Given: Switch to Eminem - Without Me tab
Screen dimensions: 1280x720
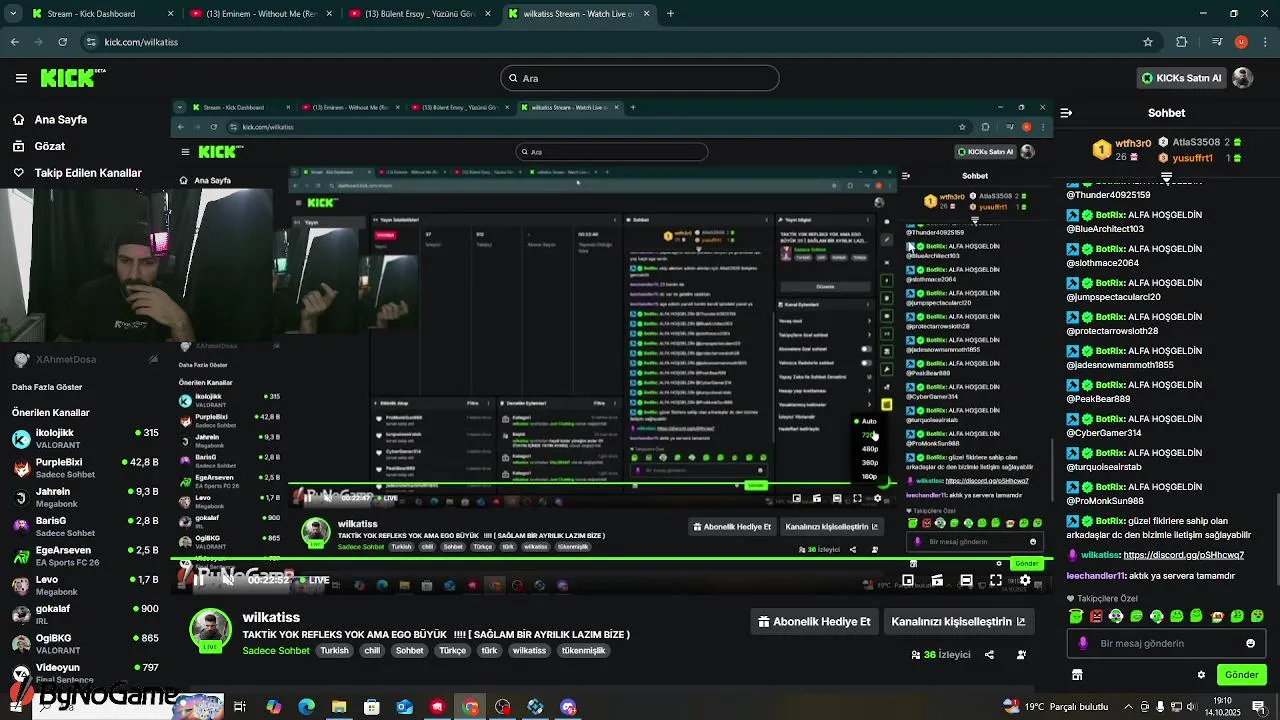Looking at the screenshot, I should [x=260, y=14].
